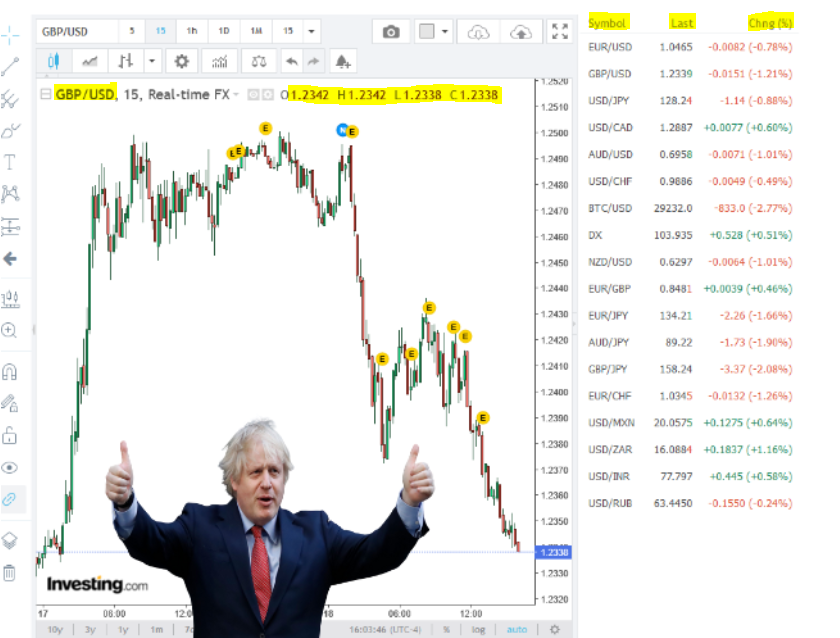Activate the zoom in tool
This screenshot has width=840, height=638.
10,330
